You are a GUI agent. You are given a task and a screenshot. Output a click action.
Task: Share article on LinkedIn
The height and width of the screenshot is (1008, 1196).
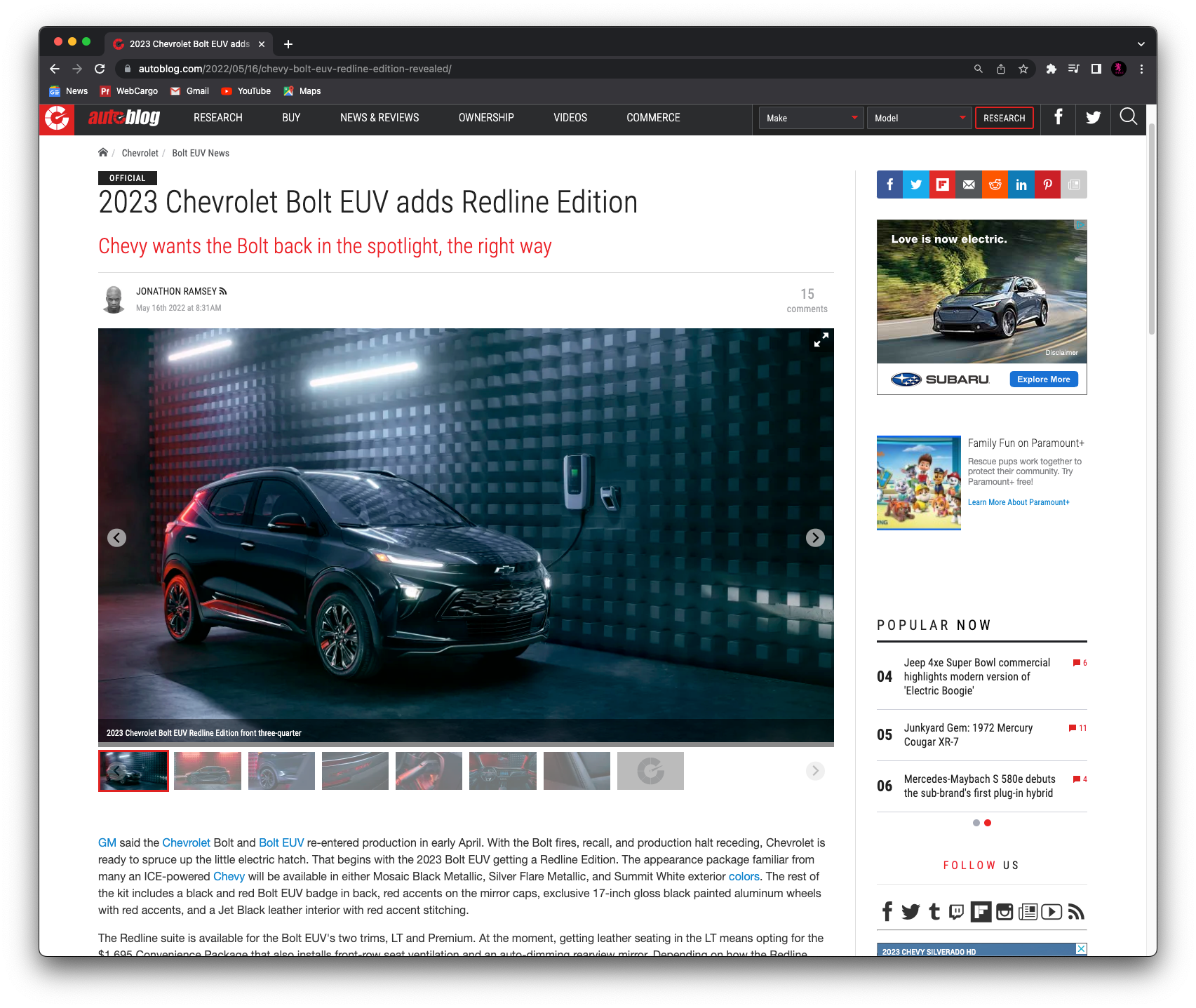(x=1021, y=184)
